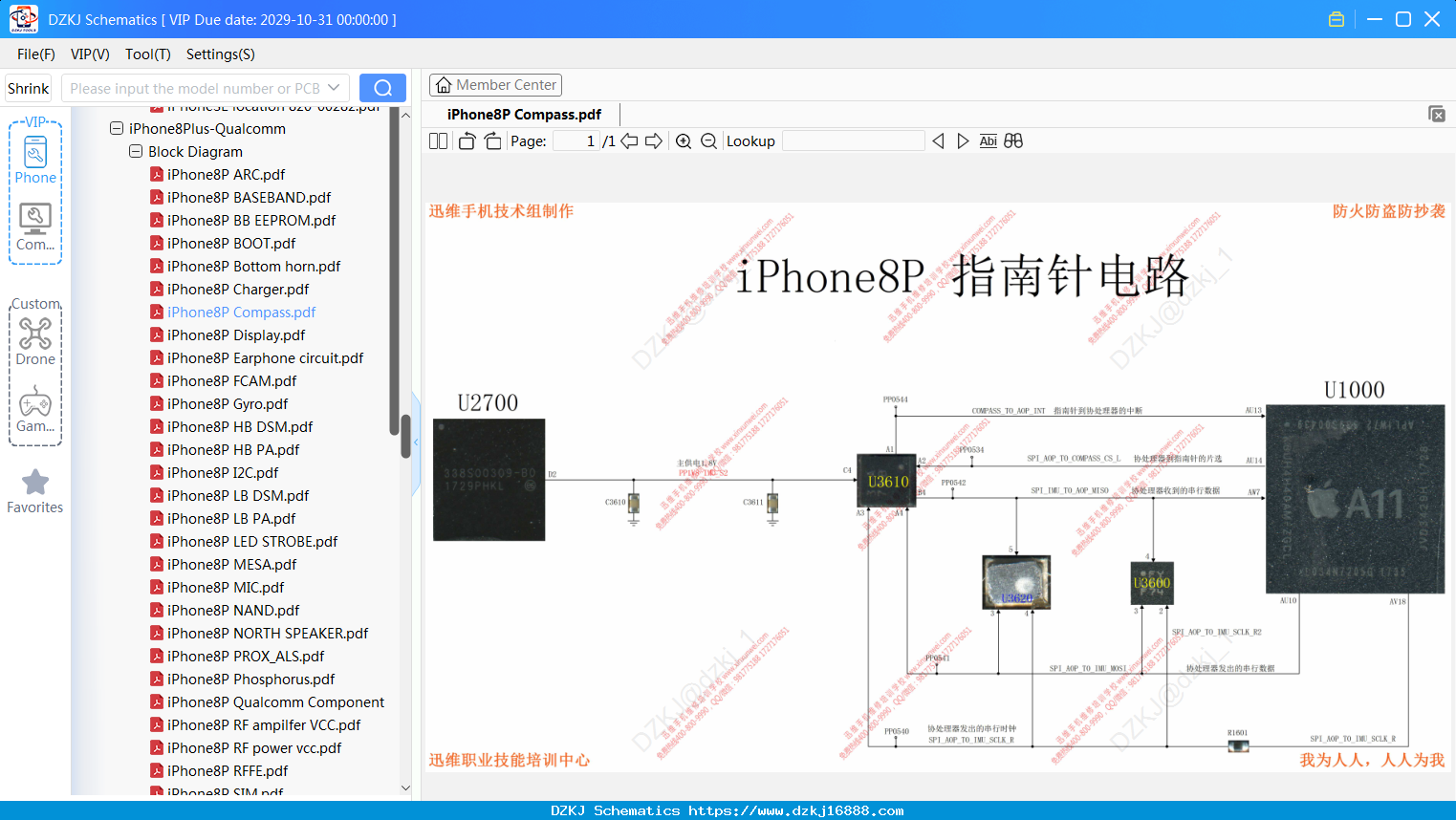Select the Drone category icon

[35, 341]
